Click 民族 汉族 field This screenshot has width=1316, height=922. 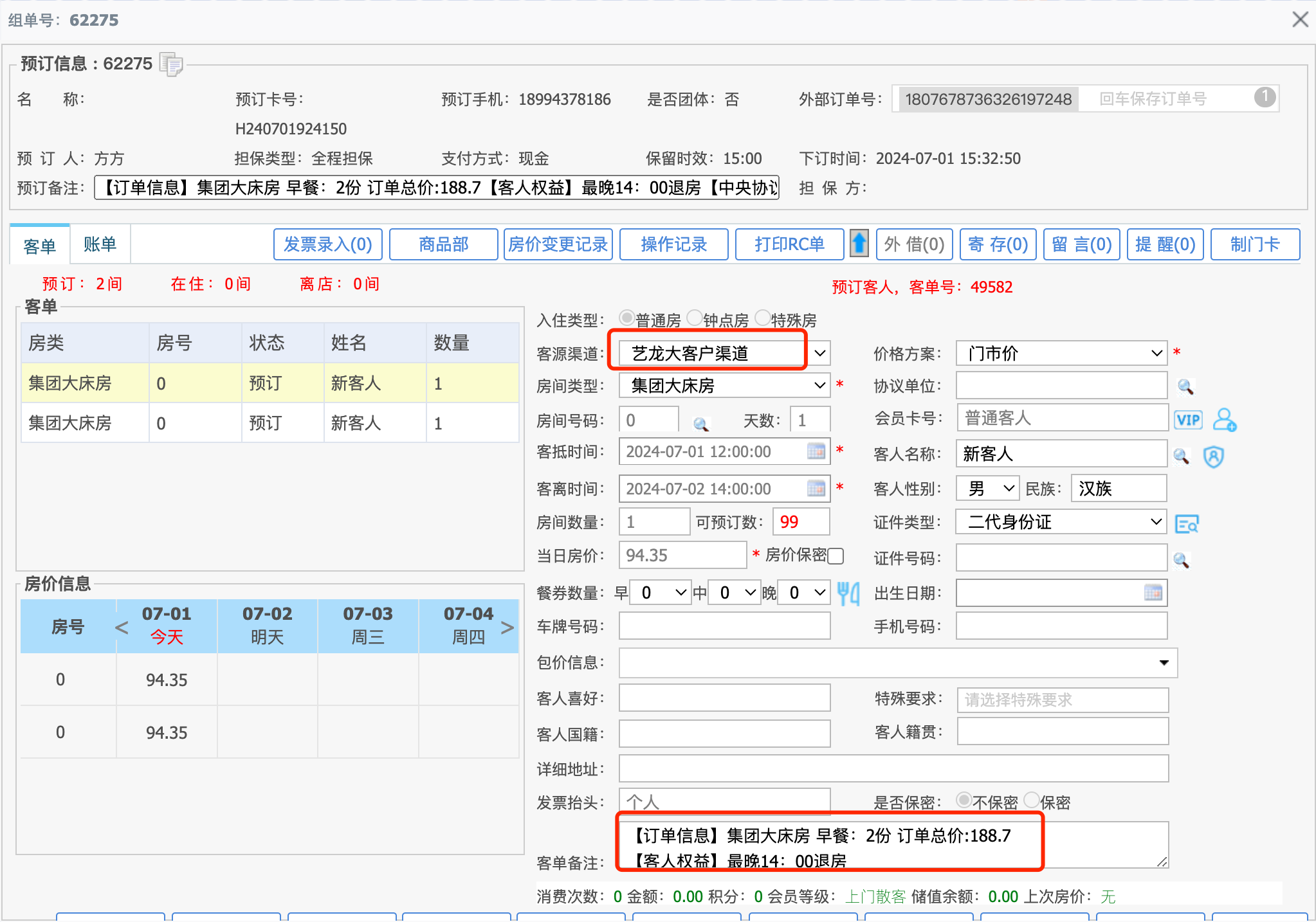click(x=1119, y=488)
